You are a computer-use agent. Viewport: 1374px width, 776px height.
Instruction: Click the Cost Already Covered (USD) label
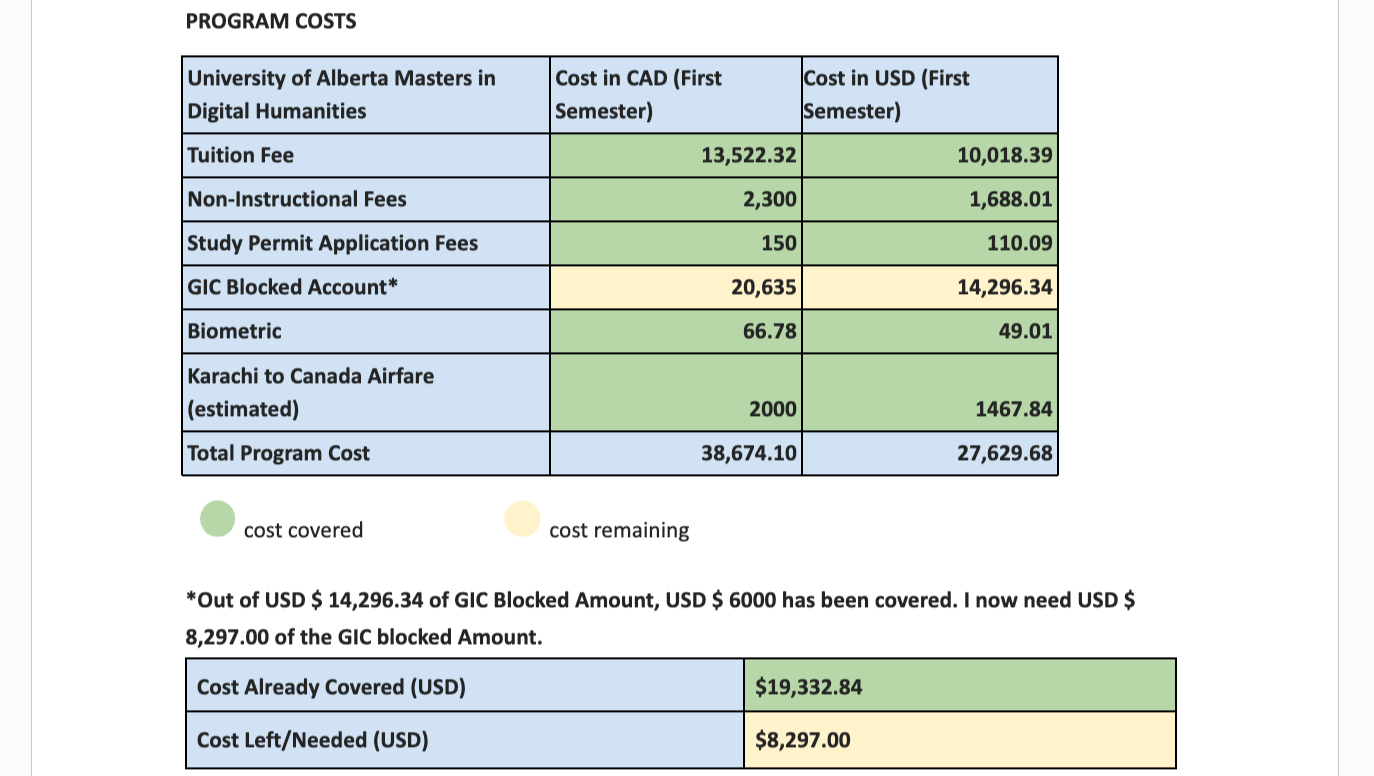331,687
